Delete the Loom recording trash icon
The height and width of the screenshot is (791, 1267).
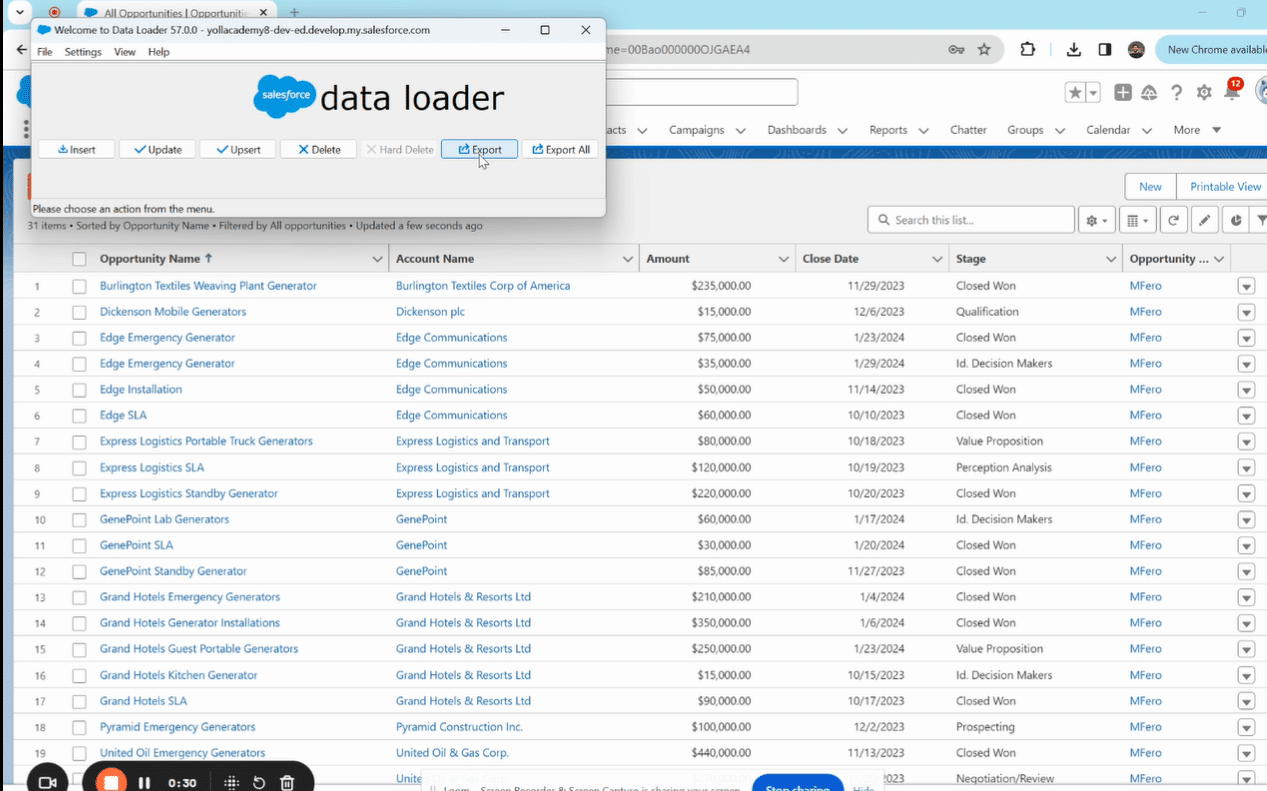click(287, 783)
